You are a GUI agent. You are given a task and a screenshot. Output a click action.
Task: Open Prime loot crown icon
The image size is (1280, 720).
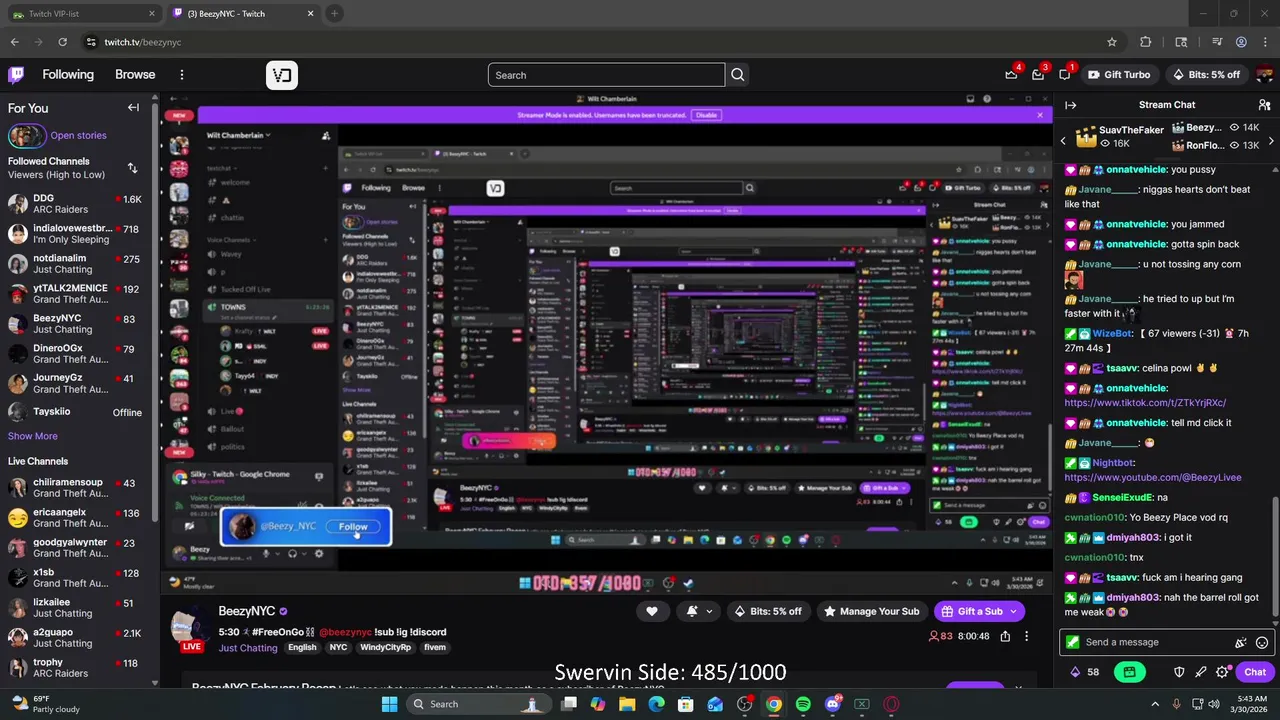[1011, 75]
